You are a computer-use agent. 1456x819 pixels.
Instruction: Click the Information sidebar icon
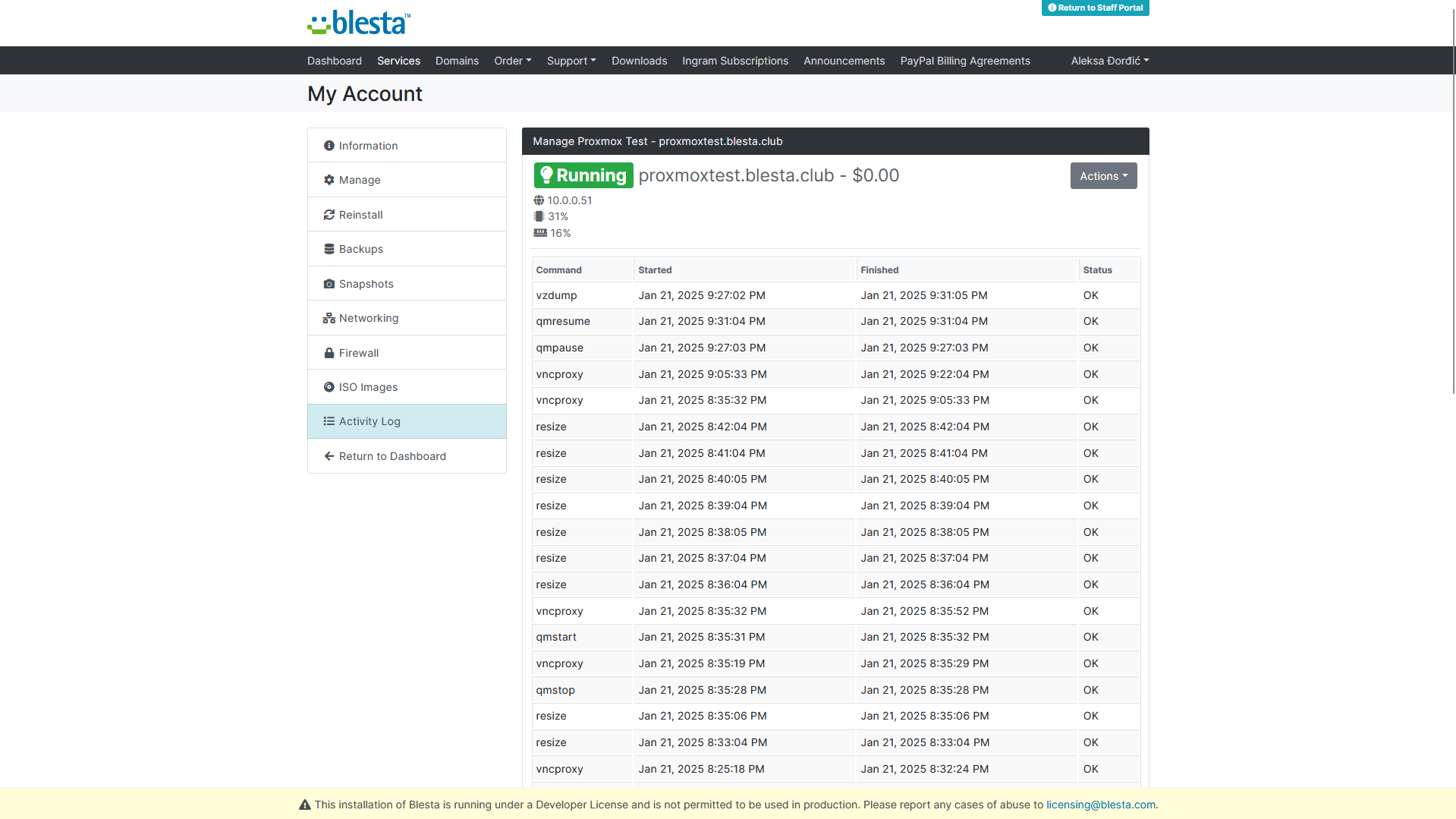(329, 146)
